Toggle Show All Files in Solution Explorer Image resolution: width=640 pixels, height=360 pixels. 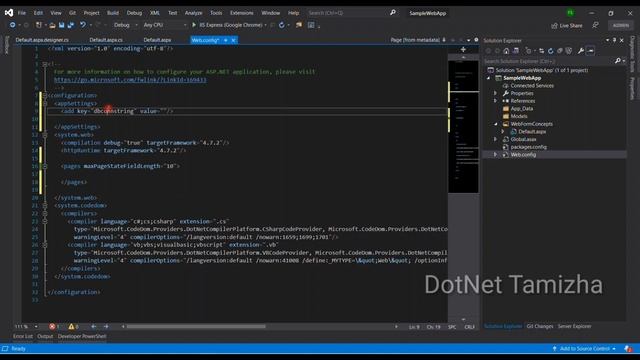point(569,51)
